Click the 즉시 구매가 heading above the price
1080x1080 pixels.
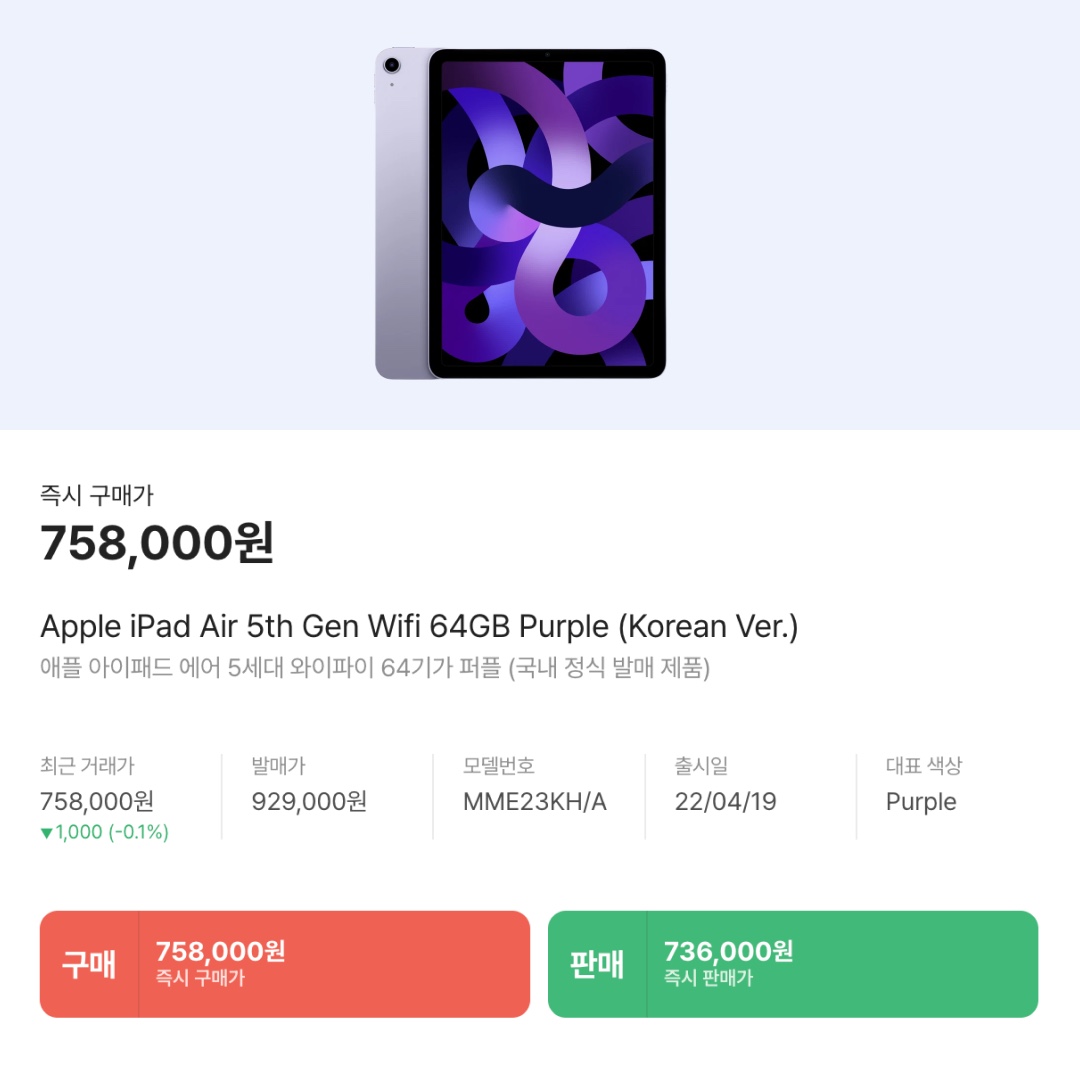(x=97, y=494)
